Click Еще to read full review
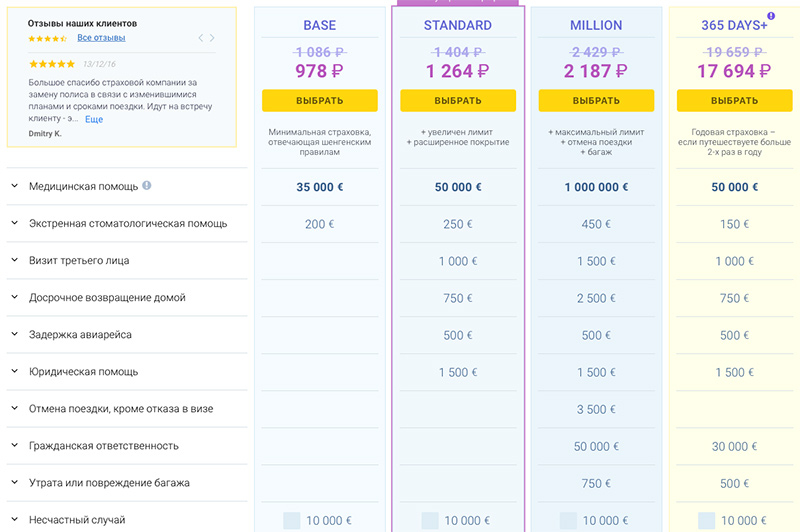The width and height of the screenshot is (800, 532). click(93, 119)
